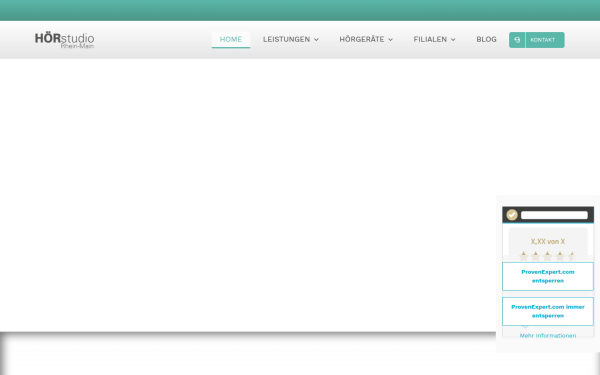Click 'ProvenExpert.com immer entsperren' button
600x375 pixels.
548,311
